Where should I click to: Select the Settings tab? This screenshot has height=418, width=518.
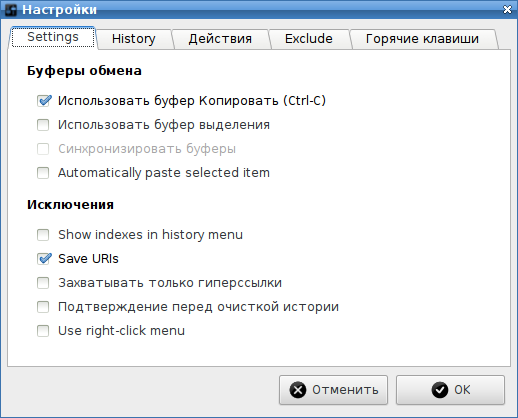[x=53, y=37]
